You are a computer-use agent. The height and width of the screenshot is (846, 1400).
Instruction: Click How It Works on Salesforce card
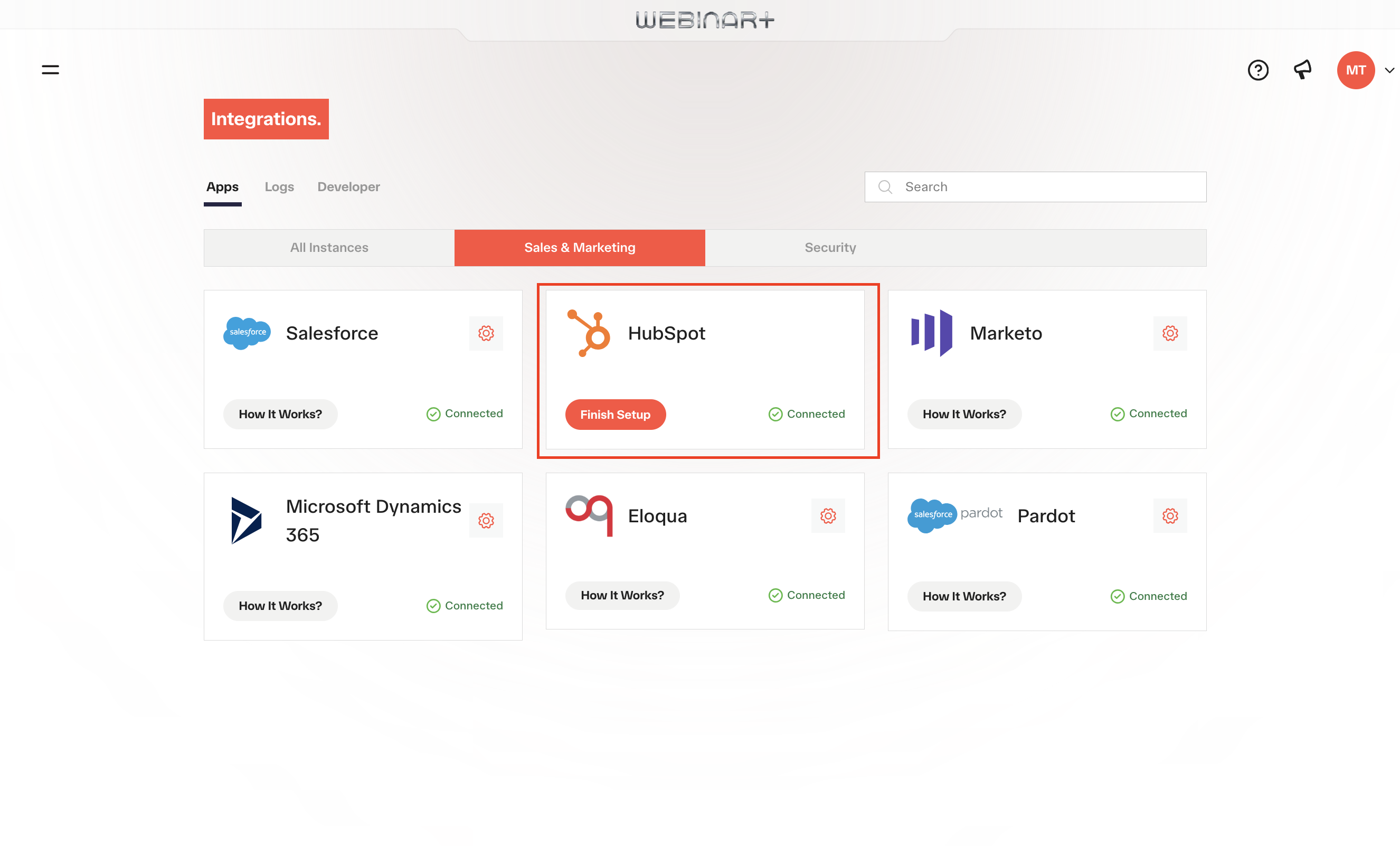(280, 414)
